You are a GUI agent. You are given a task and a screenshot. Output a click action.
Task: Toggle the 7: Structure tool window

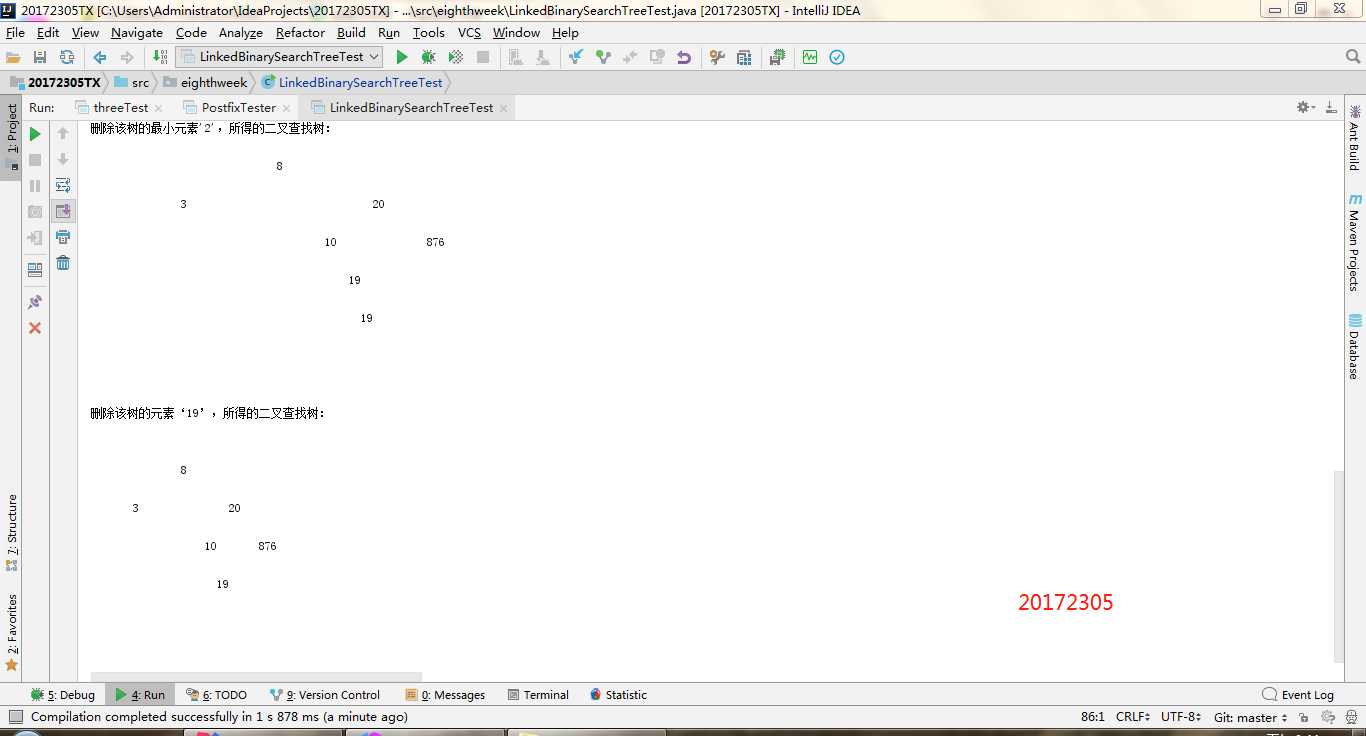pyautogui.click(x=12, y=532)
